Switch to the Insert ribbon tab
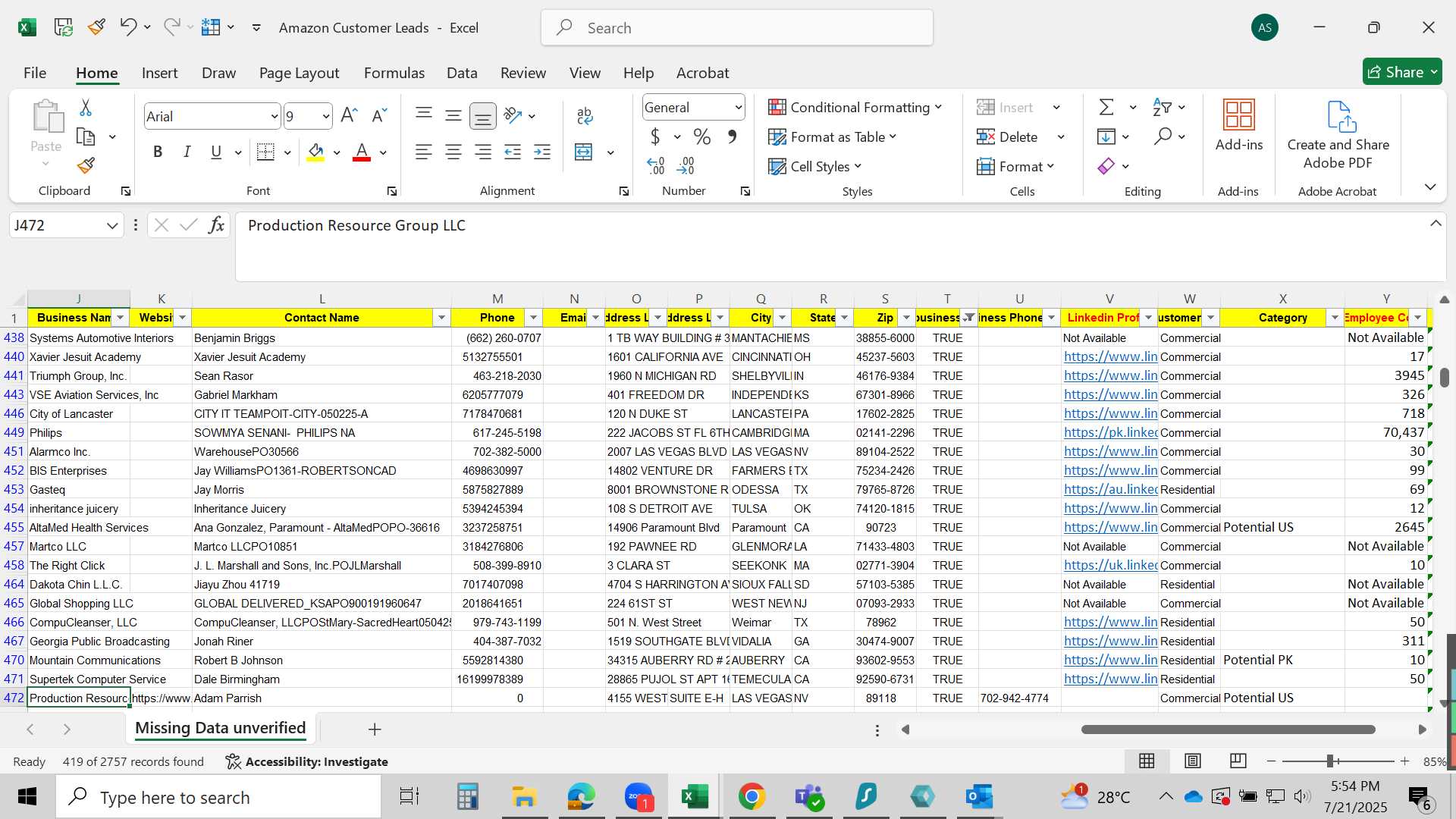Screen dimensions: 1456x819 pyautogui.click(x=160, y=73)
